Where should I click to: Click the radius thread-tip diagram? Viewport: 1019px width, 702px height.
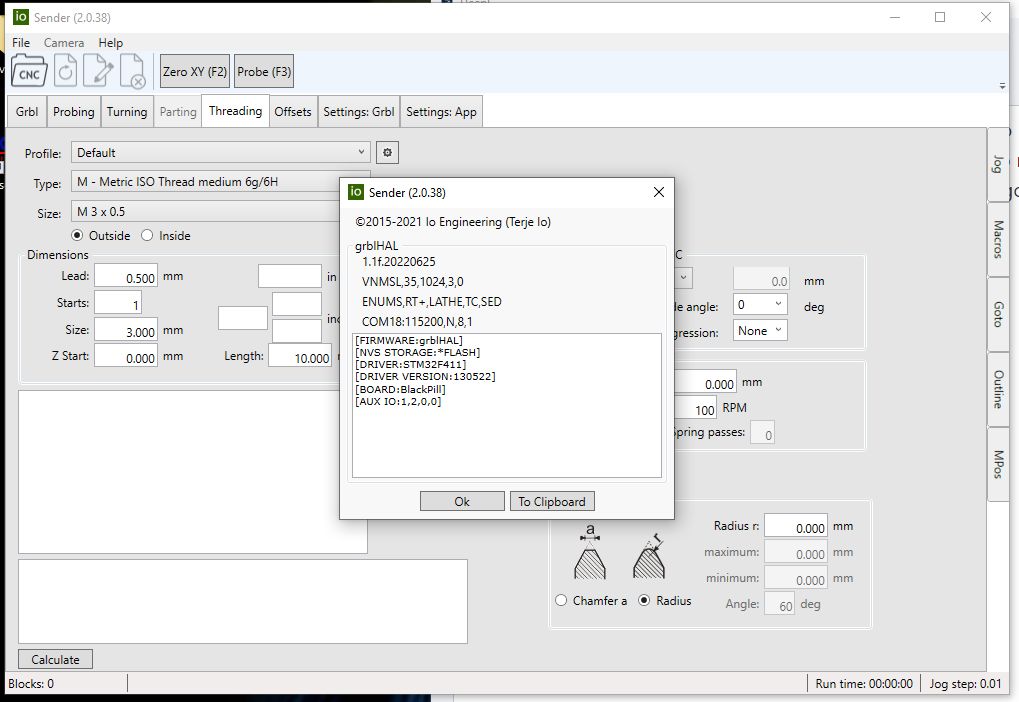(x=649, y=556)
